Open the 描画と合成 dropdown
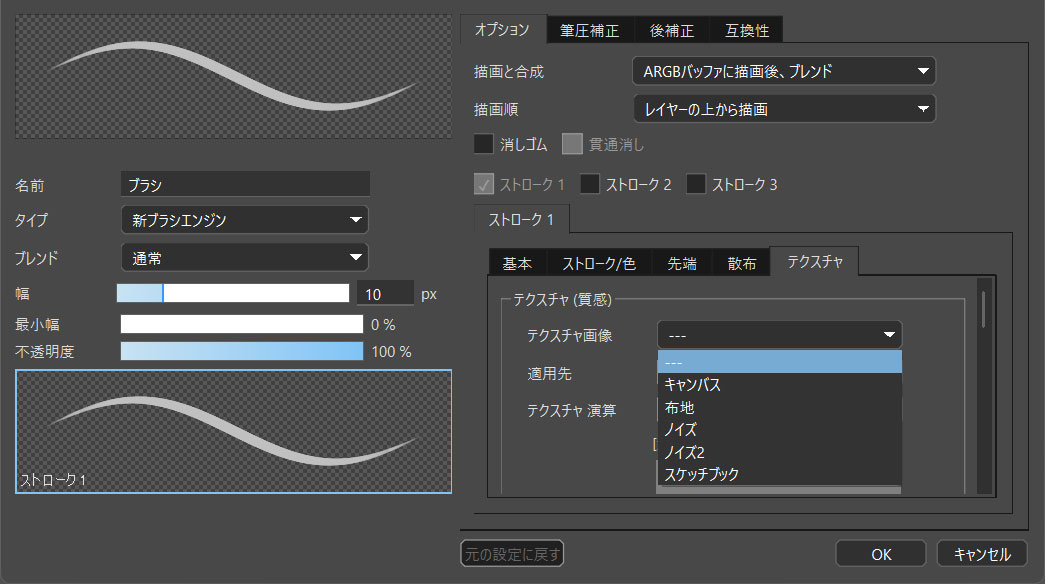 tap(784, 71)
